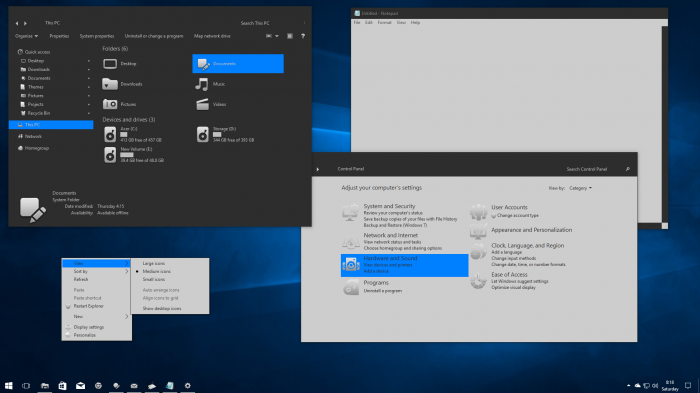Open Notepad's Format menu
Viewport: 700px width, 393px height.
pyautogui.click(x=384, y=23)
